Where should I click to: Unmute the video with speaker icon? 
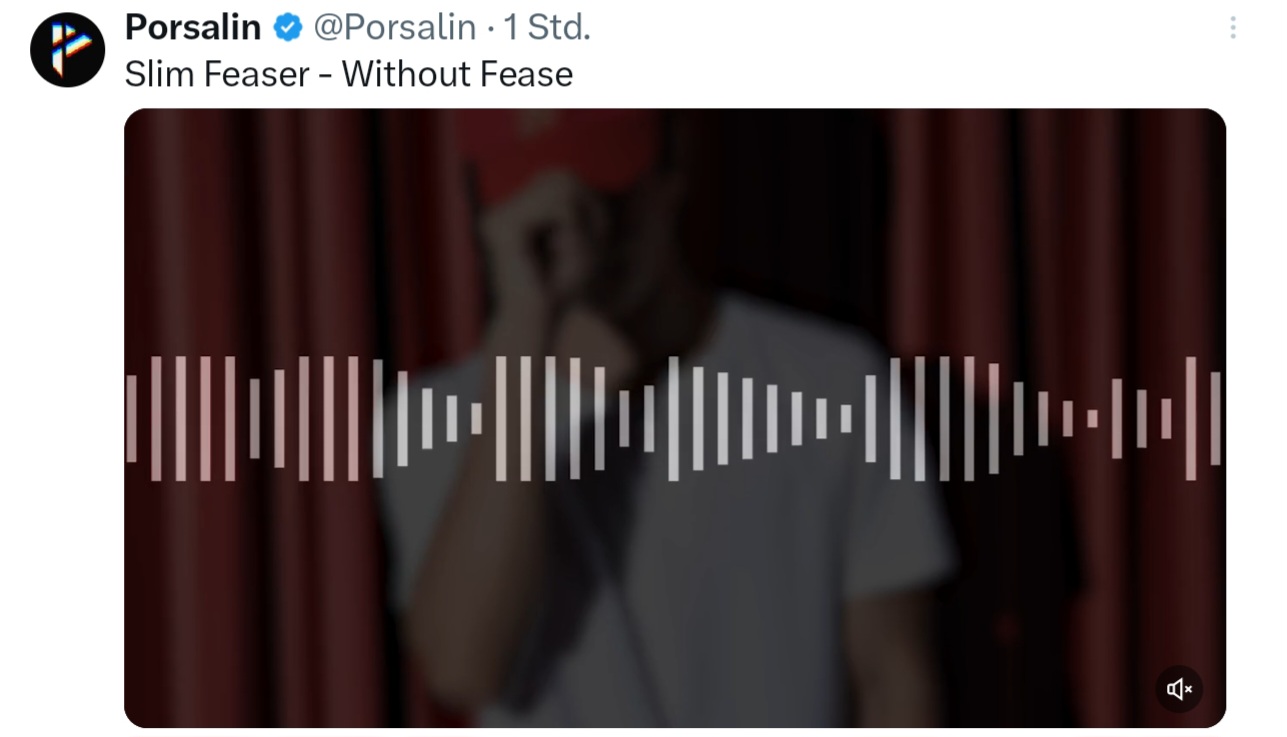1179,688
